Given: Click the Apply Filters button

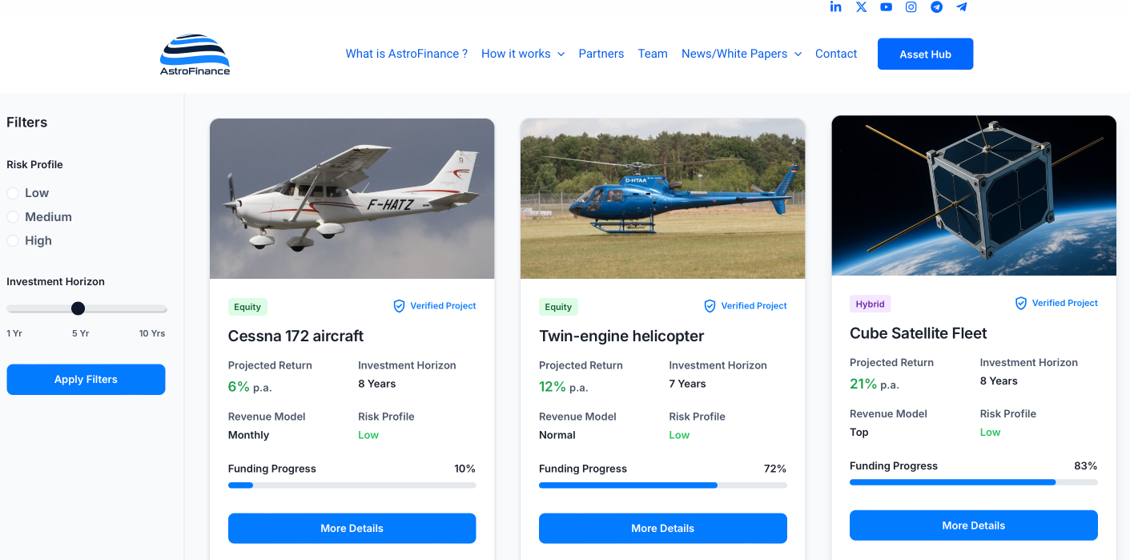Looking at the screenshot, I should [86, 380].
